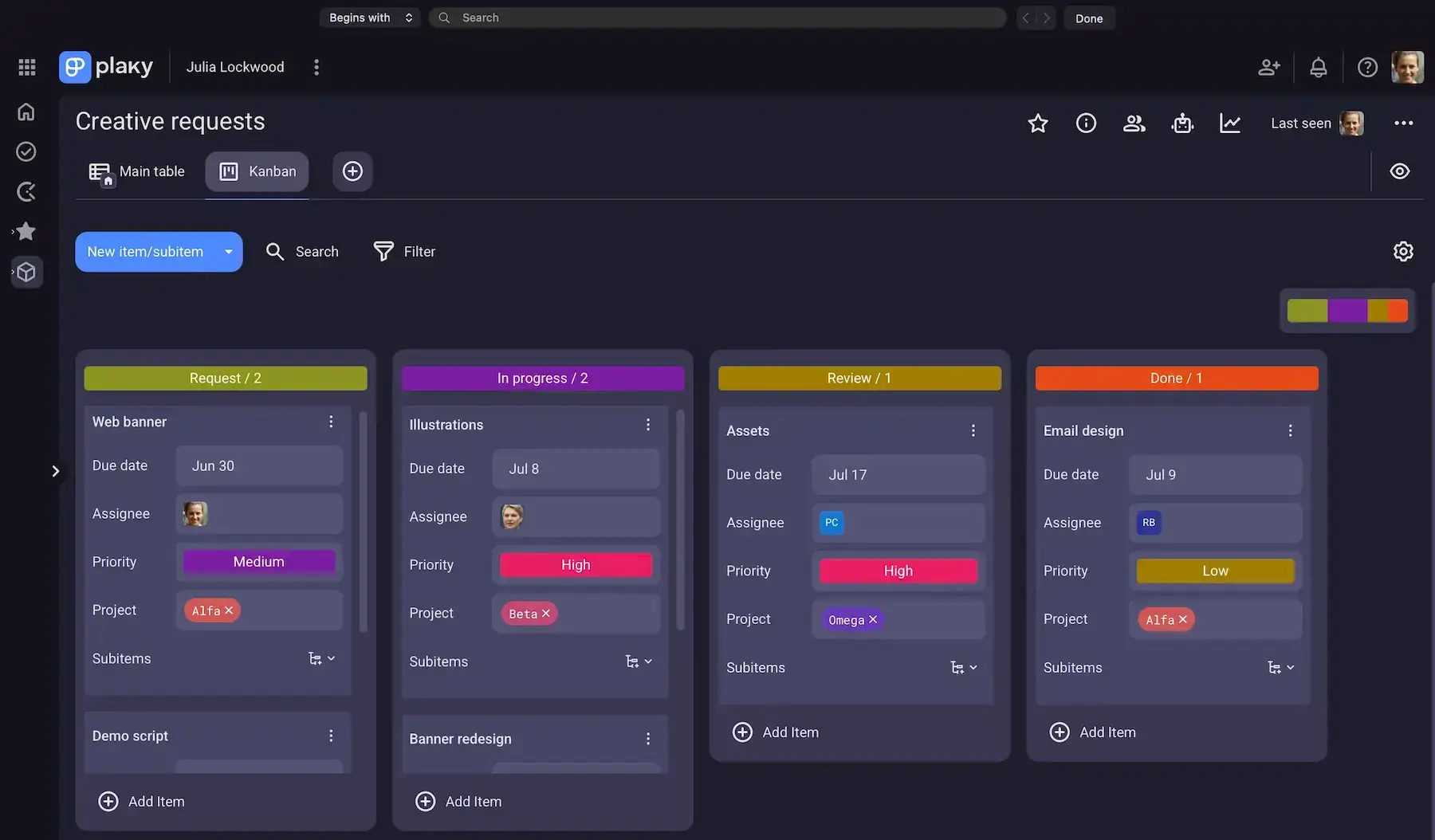1435x840 pixels.
Task: Click the In progress / 2 column header
Action: pyautogui.click(x=543, y=379)
